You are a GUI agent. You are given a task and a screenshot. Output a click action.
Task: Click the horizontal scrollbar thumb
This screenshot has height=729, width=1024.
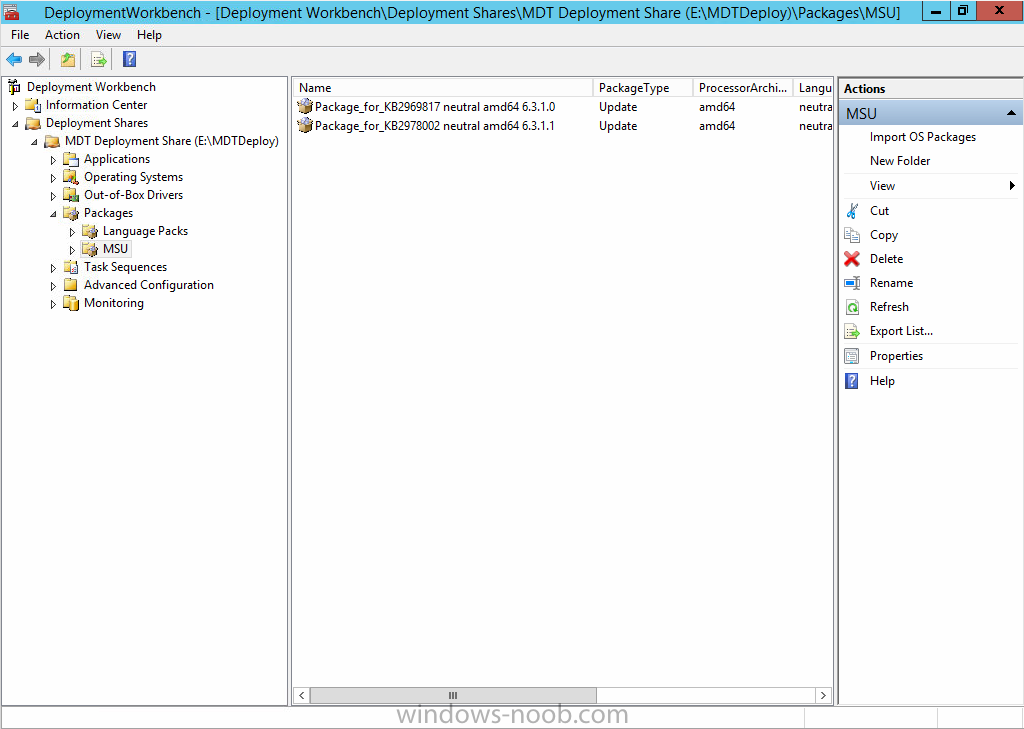pyautogui.click(x=453, y=696)
